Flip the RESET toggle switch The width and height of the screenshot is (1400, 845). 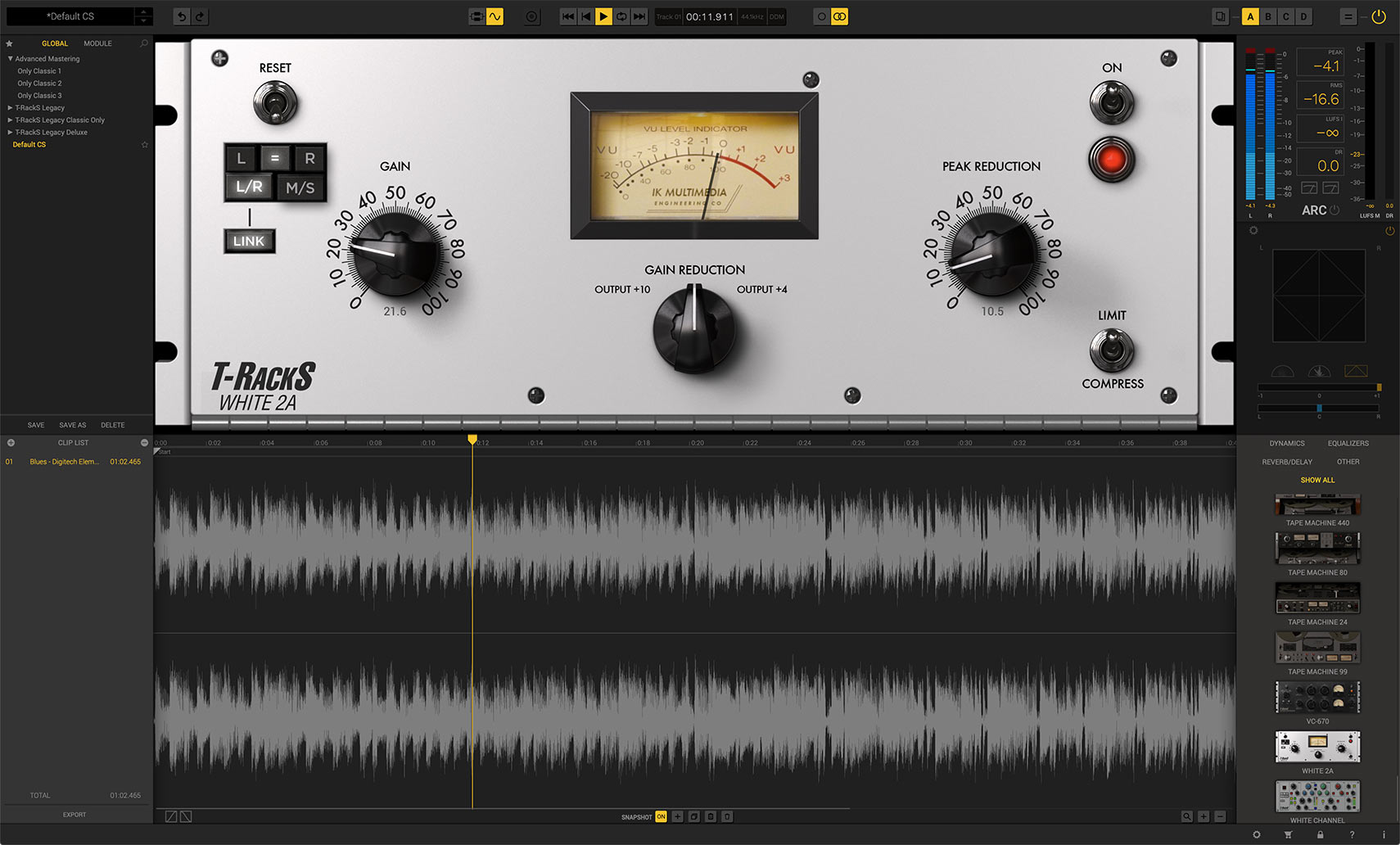pyautogui.click(x=275, y=103)
